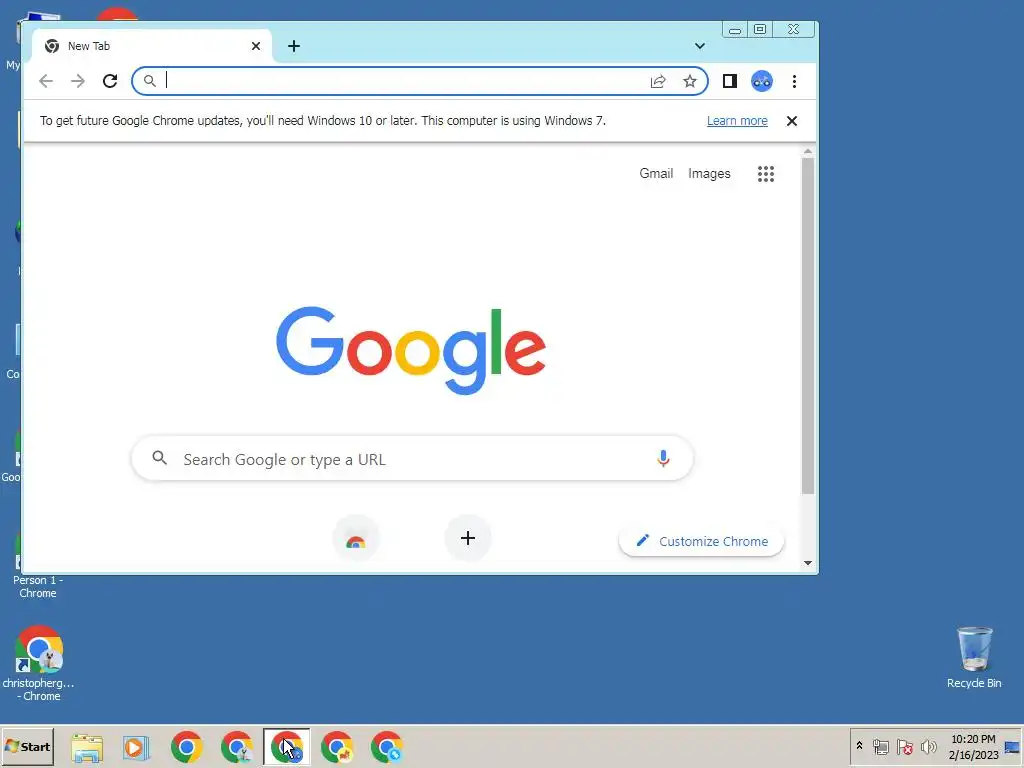Select the Person 1 - Chrome desktop label
Image resolution: width=1024 pixels, height=768 pixels.
tap(38, 586)
